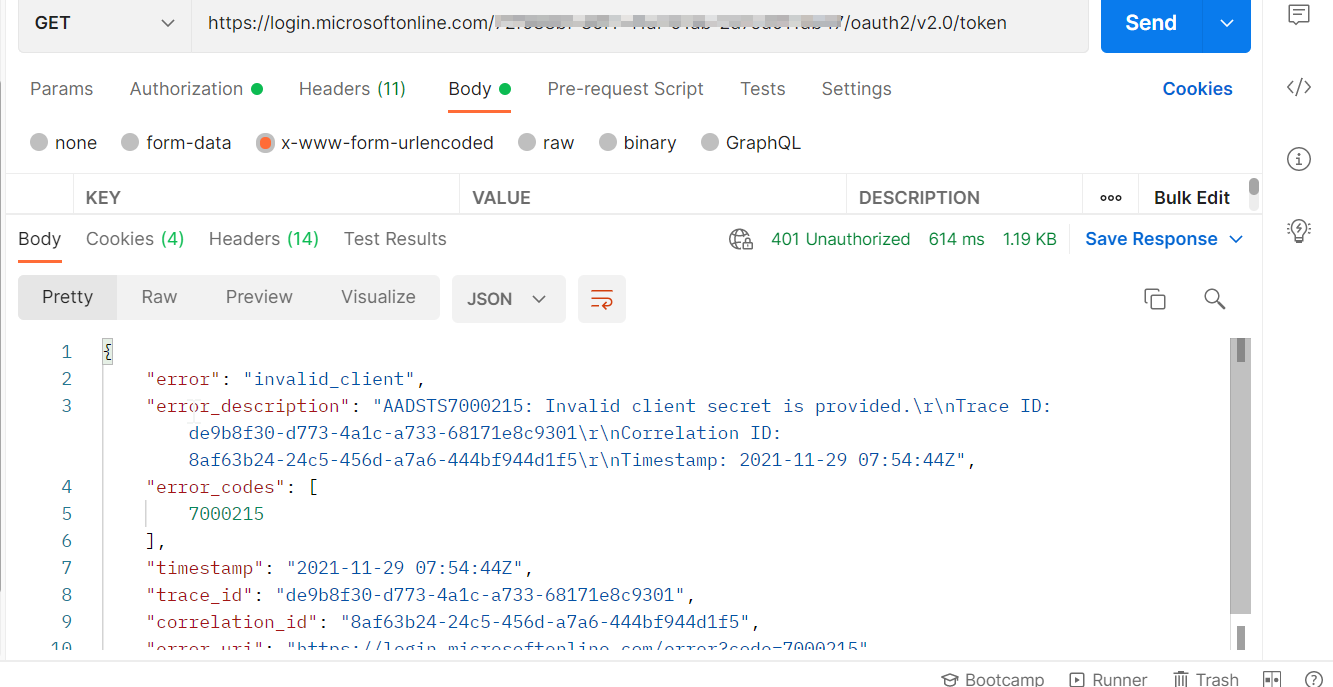Click the 614 ms response time
Screen dimensions: 1333x687
956,239
